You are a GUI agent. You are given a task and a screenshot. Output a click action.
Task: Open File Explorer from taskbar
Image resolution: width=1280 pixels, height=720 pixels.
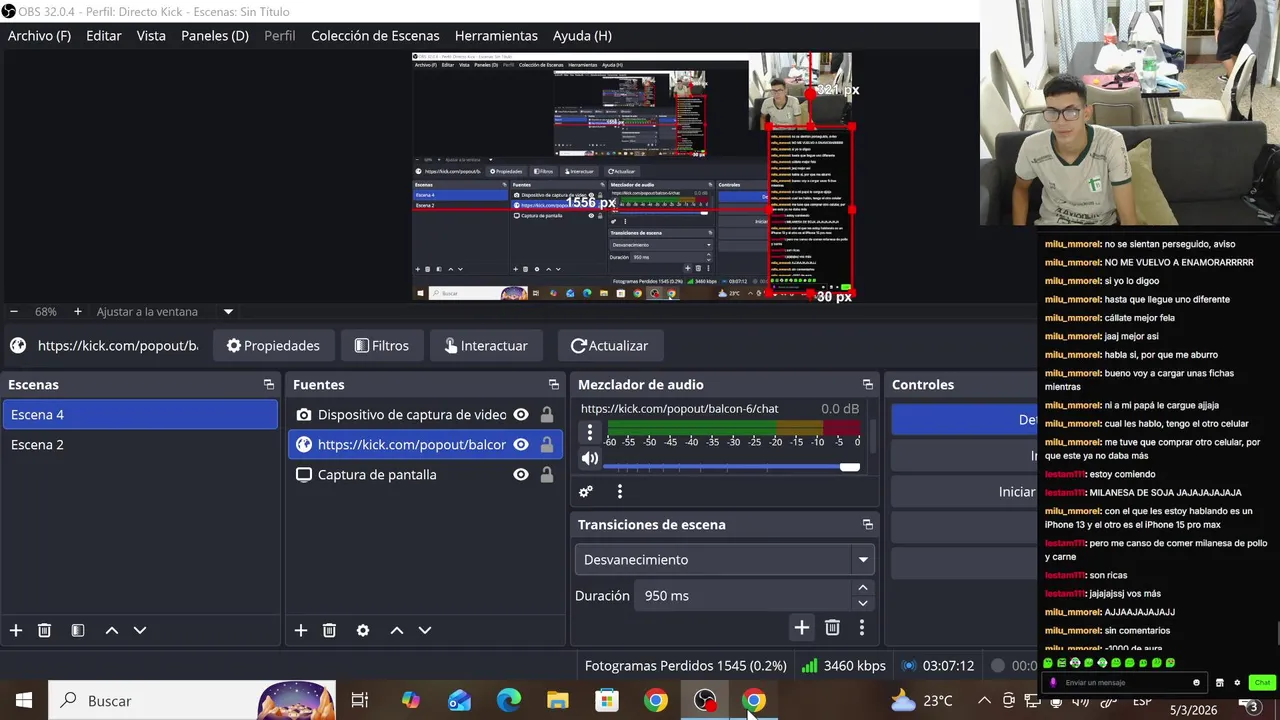pyautogui.click(x=558, y=701)
